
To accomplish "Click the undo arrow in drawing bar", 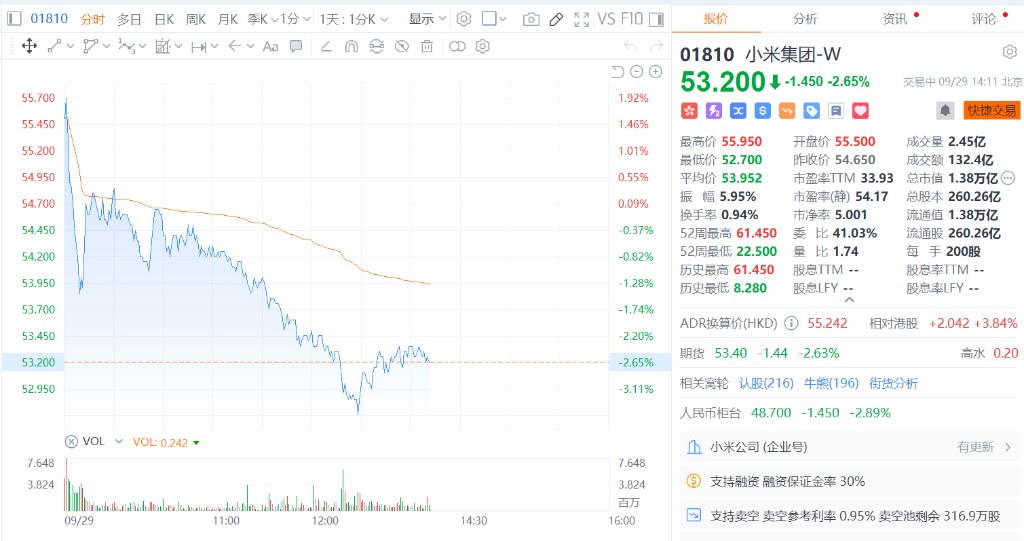I will click(x=630, y=46).
